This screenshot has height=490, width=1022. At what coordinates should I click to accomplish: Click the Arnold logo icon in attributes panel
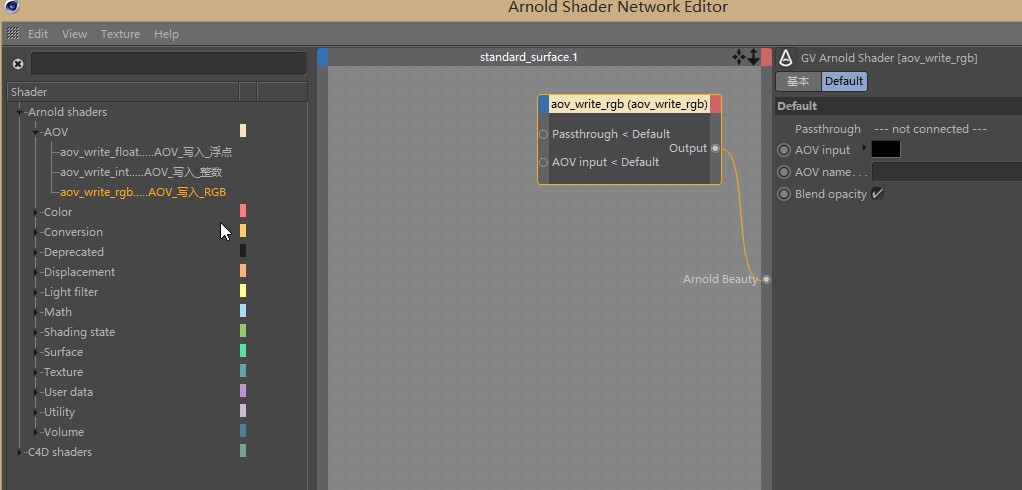(786, 58)
